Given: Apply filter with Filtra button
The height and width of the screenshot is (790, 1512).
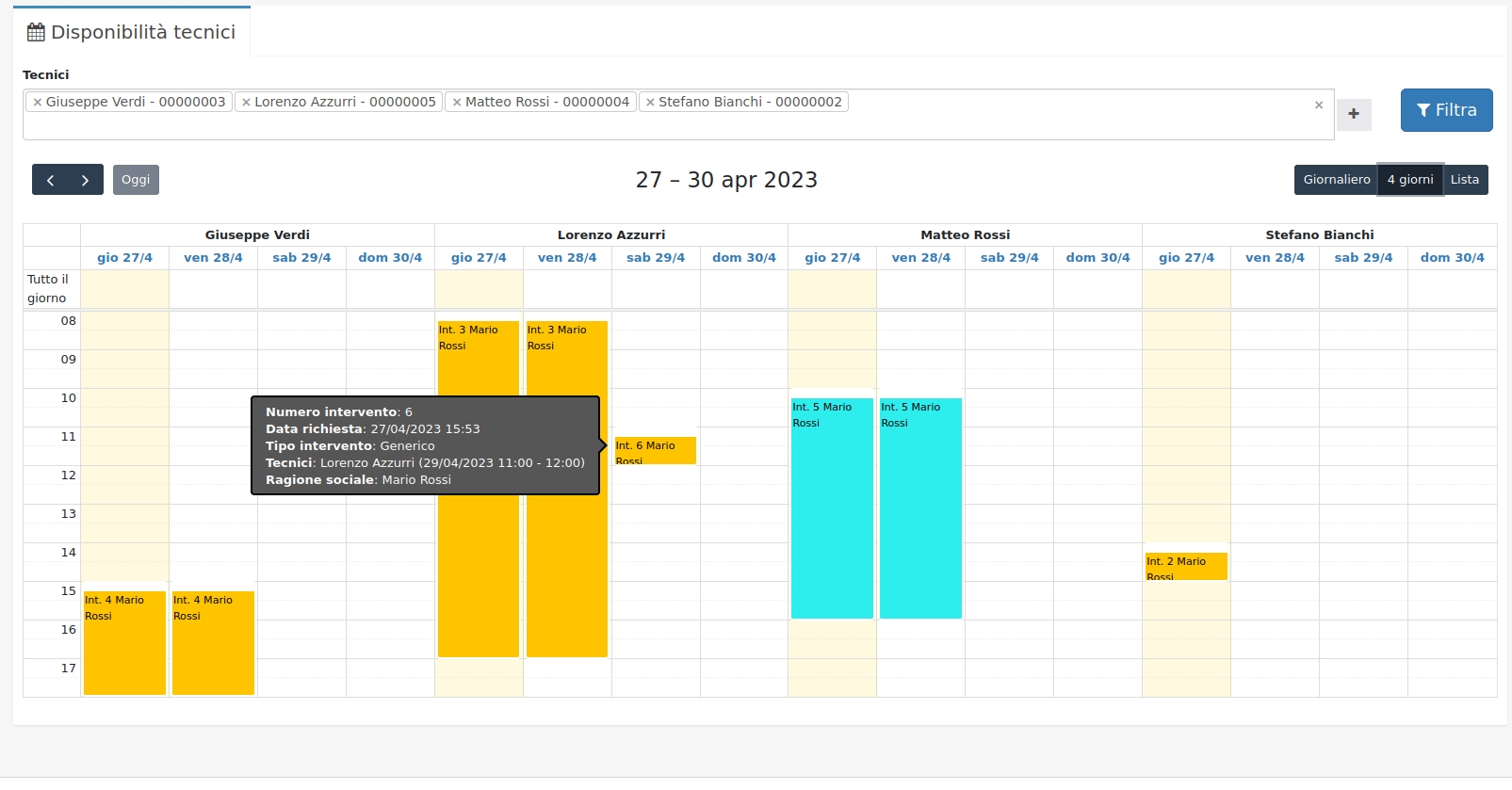Looking at the screenshot, I should pos(1445,110).
